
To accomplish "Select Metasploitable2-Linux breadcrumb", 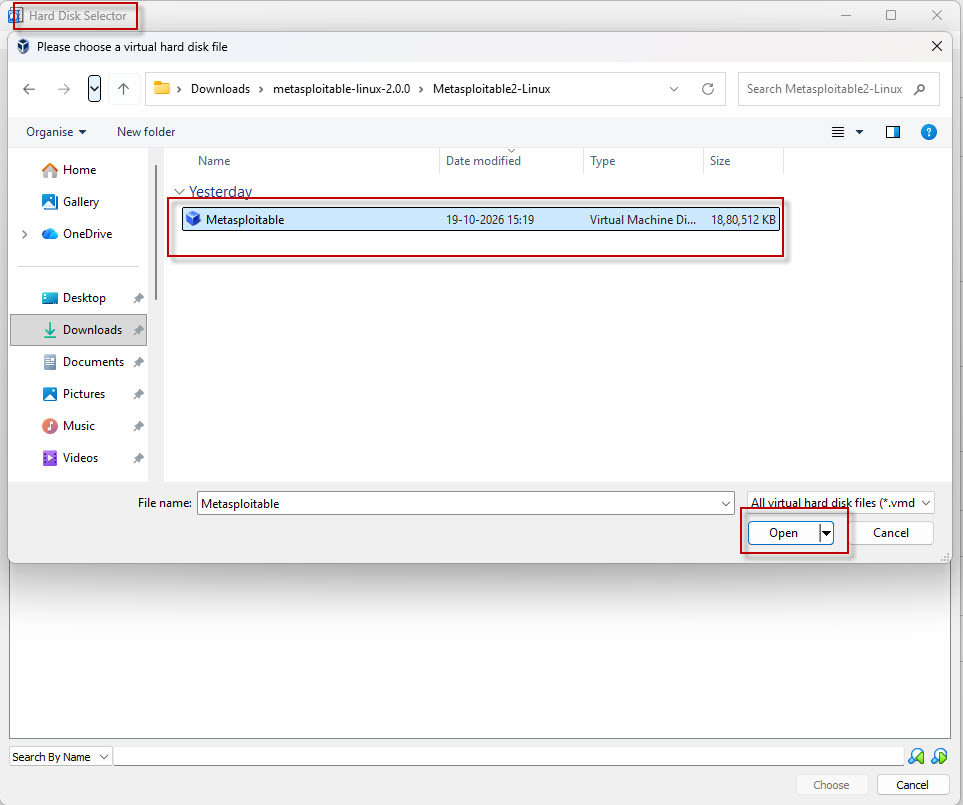I will (x=491, y=89).
